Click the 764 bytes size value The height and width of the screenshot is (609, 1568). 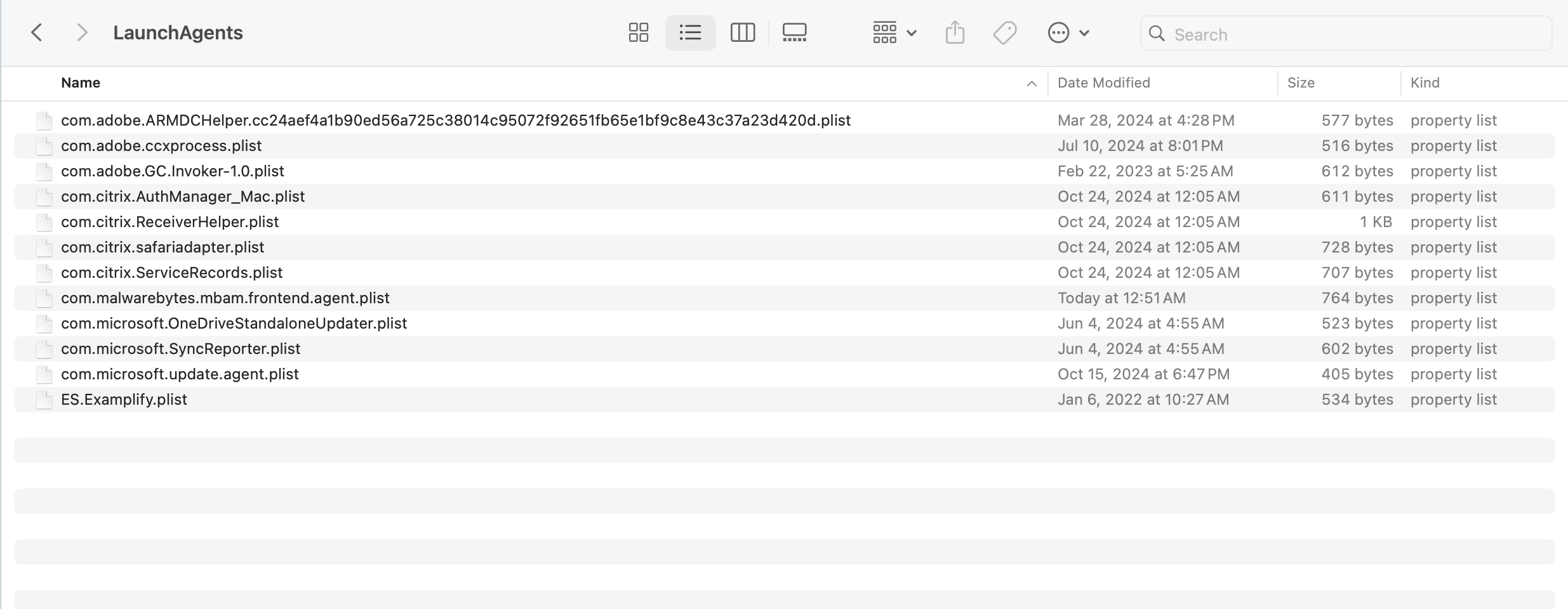click(x=1357, y=298)
